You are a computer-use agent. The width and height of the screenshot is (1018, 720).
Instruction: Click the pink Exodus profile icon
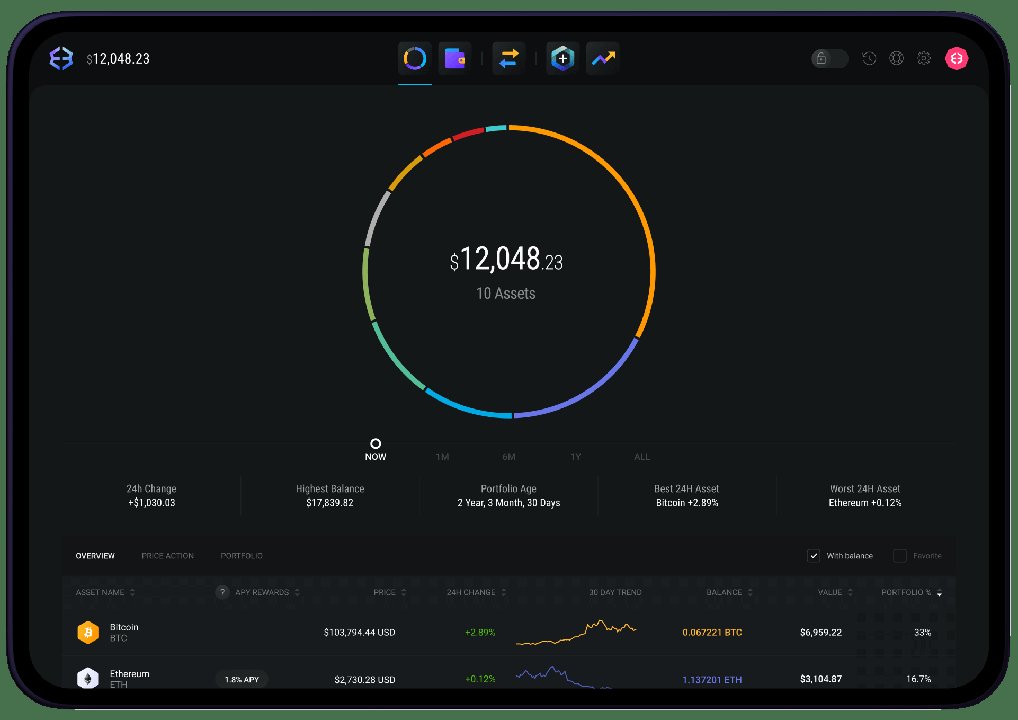click(x=957, y=59)
